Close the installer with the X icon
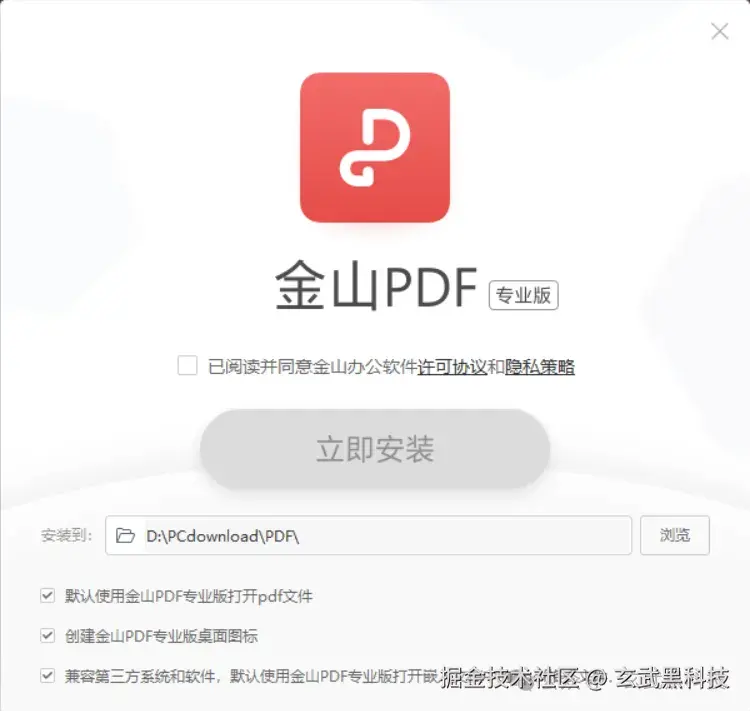Screen dimensions: 750x711 [x=719, y=32]
